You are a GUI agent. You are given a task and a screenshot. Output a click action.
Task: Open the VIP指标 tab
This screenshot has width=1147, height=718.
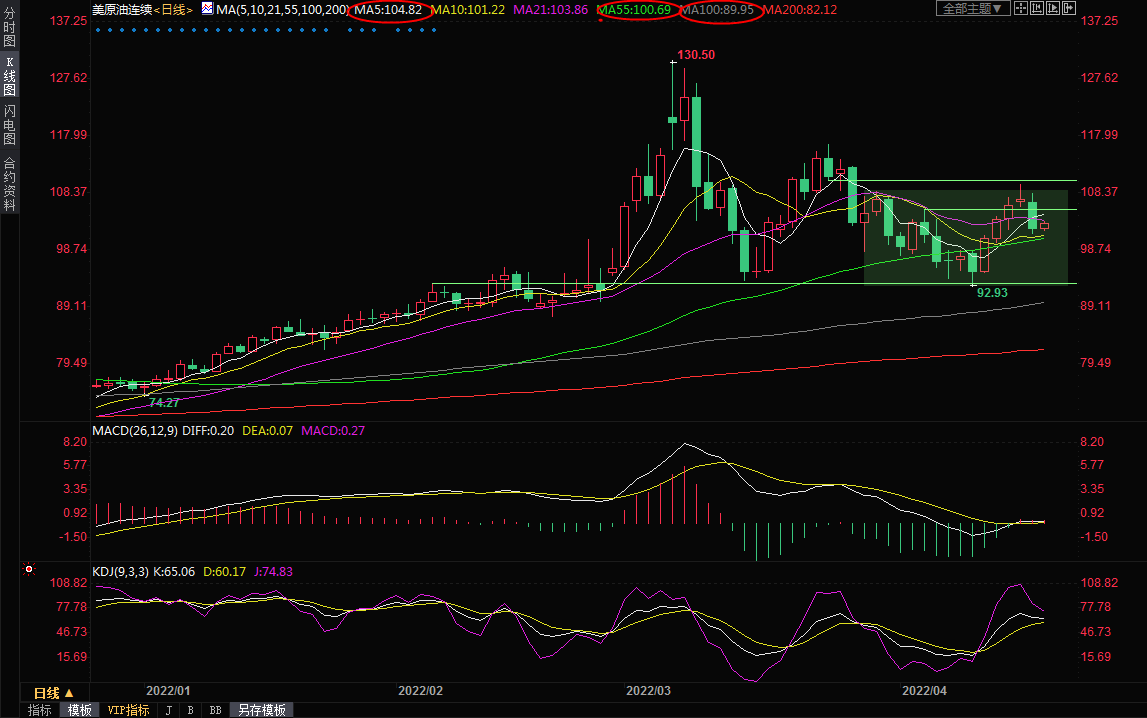[128, 710]
